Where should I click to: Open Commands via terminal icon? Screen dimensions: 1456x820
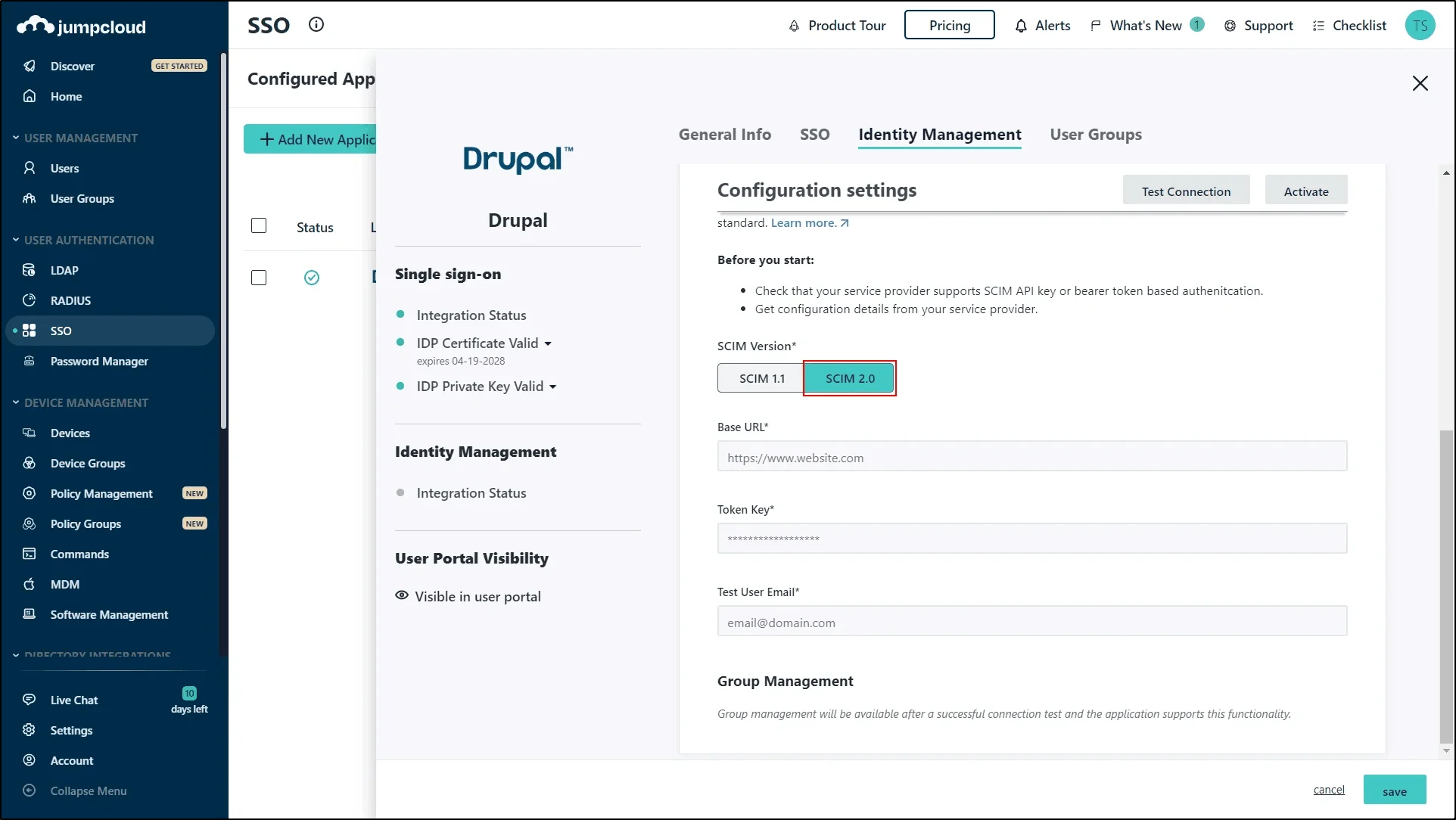pos(30,554)
